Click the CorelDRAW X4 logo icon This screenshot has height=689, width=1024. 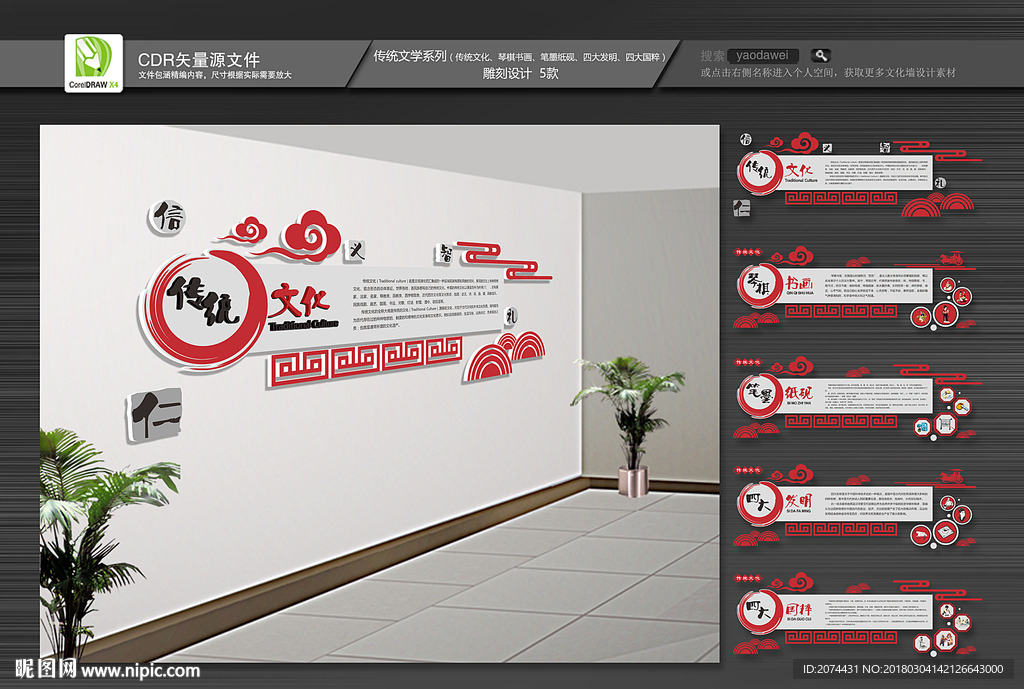[93, 63]
